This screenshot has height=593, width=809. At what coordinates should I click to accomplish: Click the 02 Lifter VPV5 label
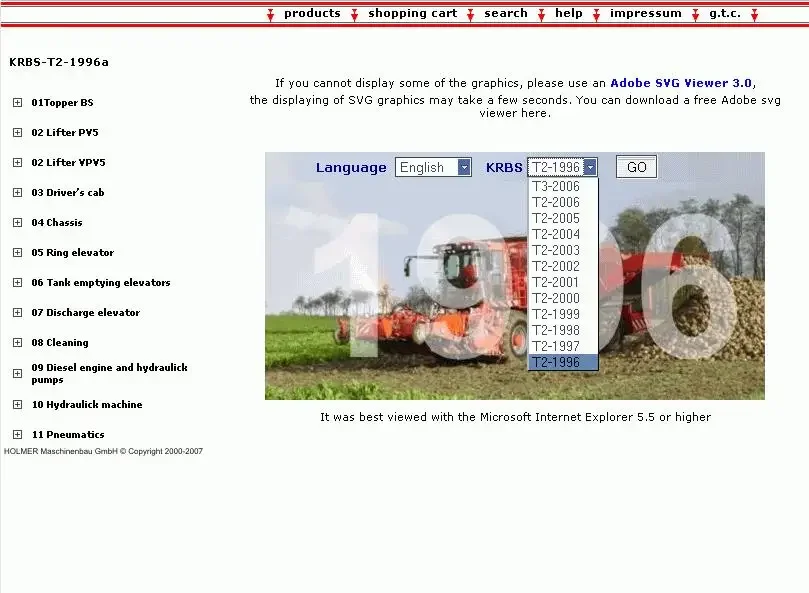click(68, 163)
